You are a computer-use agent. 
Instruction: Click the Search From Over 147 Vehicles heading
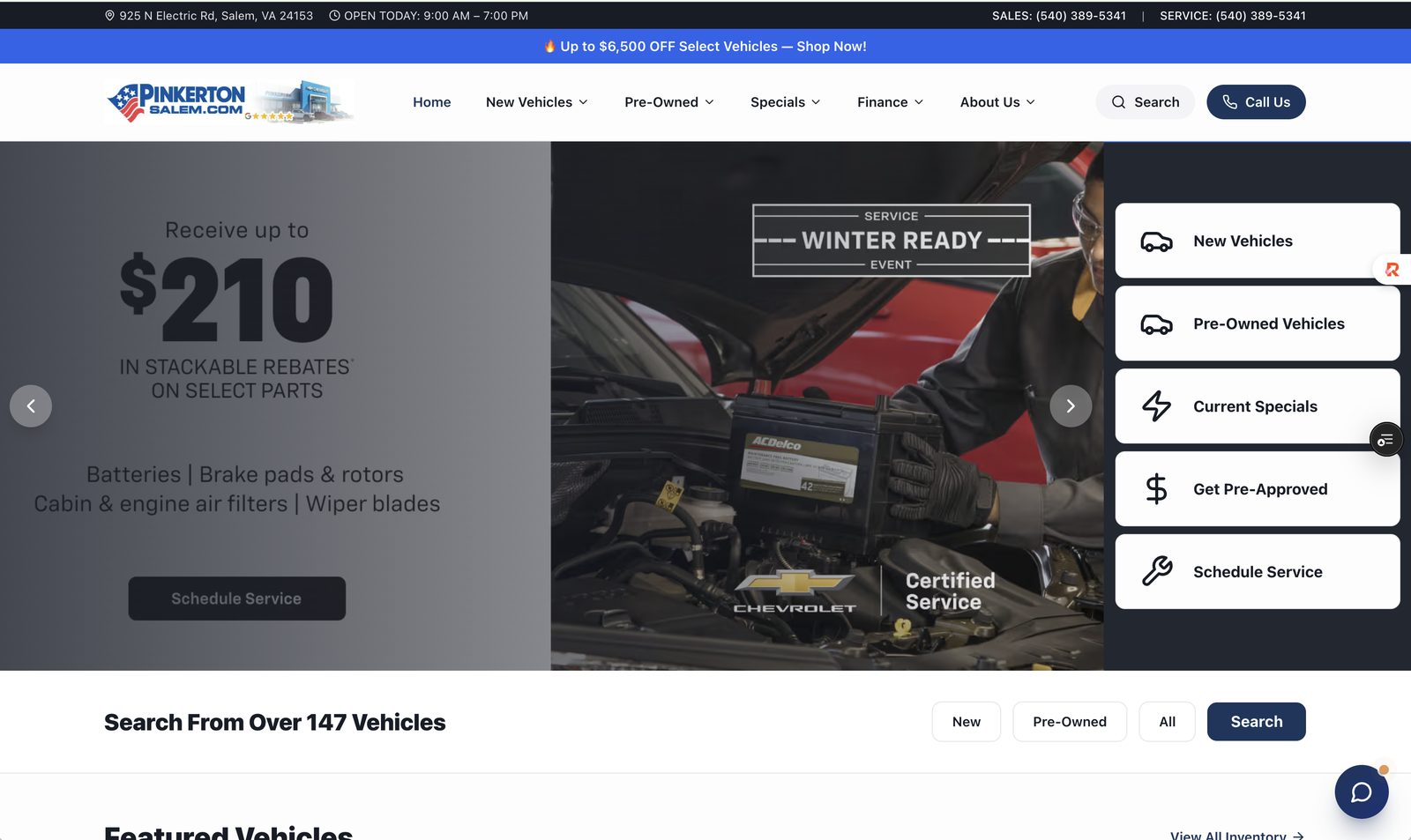tap(275, 723)
